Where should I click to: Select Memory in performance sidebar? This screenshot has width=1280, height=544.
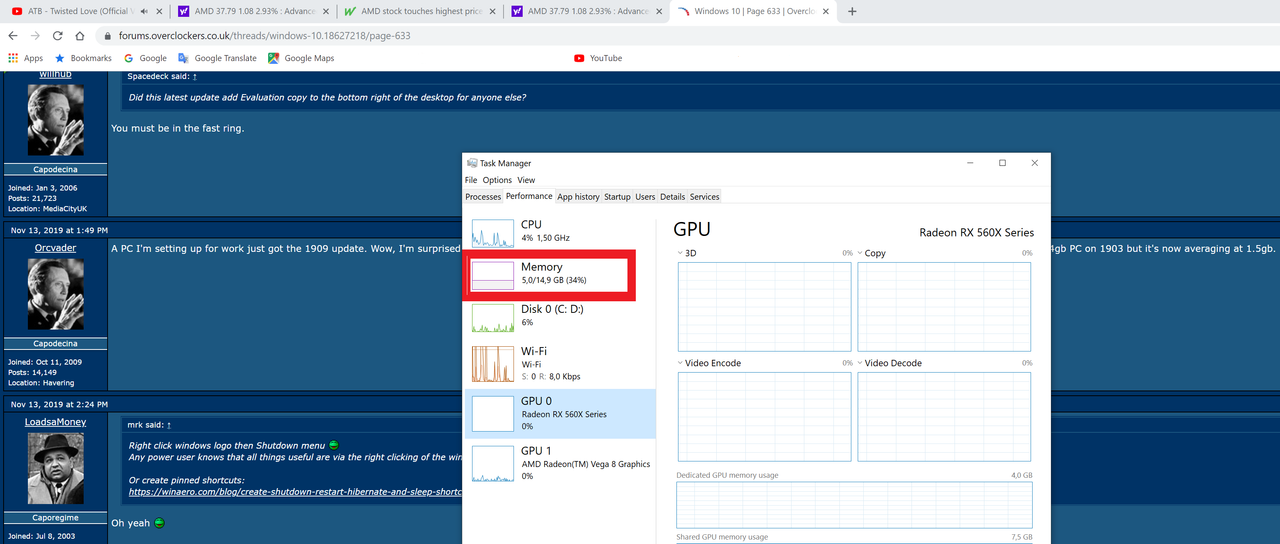pos(560,274)
